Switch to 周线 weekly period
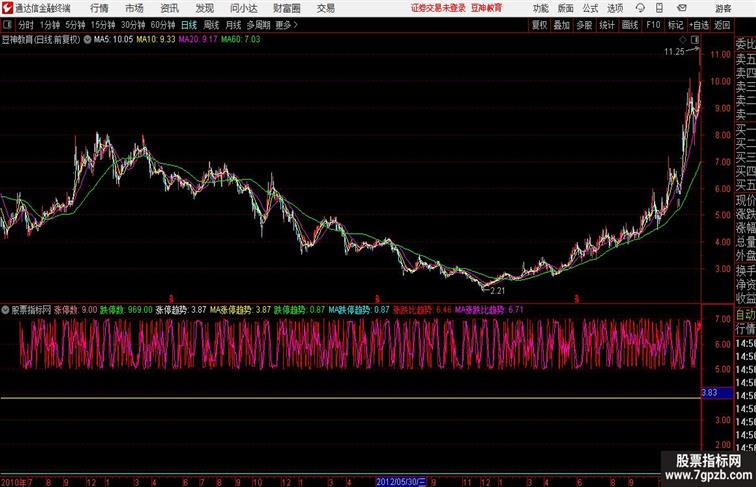Viewport: 756px width, 487px height. coord(211,25)
